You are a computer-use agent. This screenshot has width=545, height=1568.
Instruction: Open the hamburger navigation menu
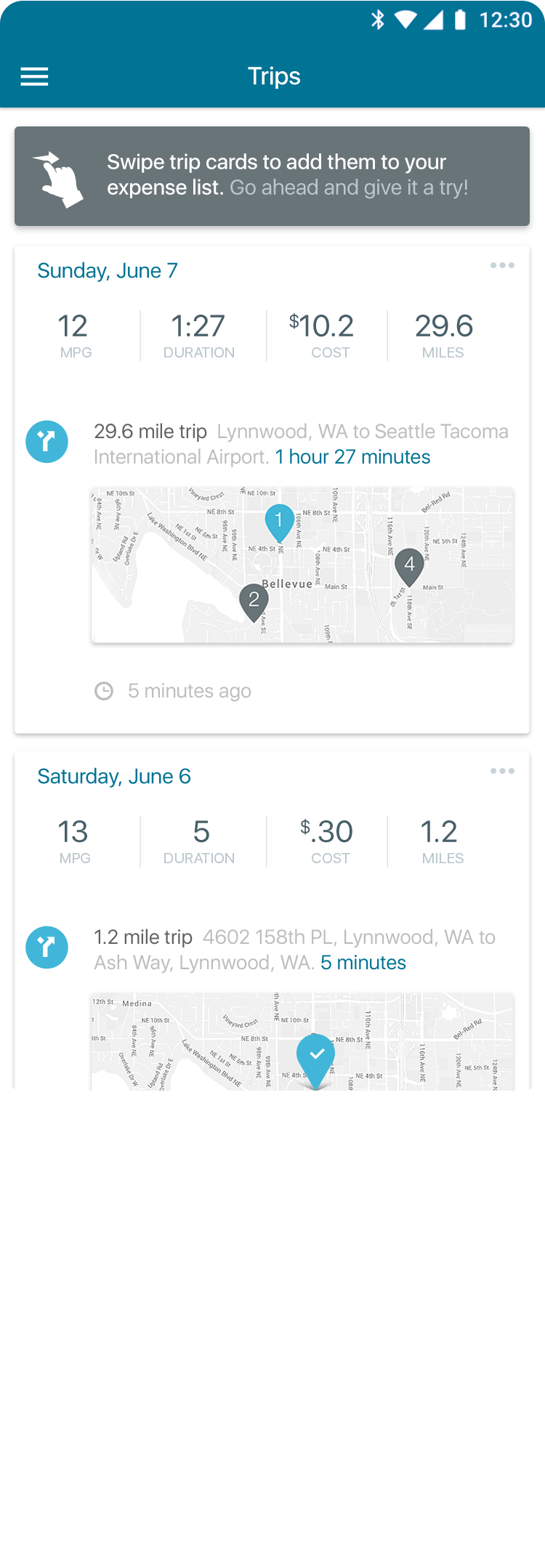[34, 76]
